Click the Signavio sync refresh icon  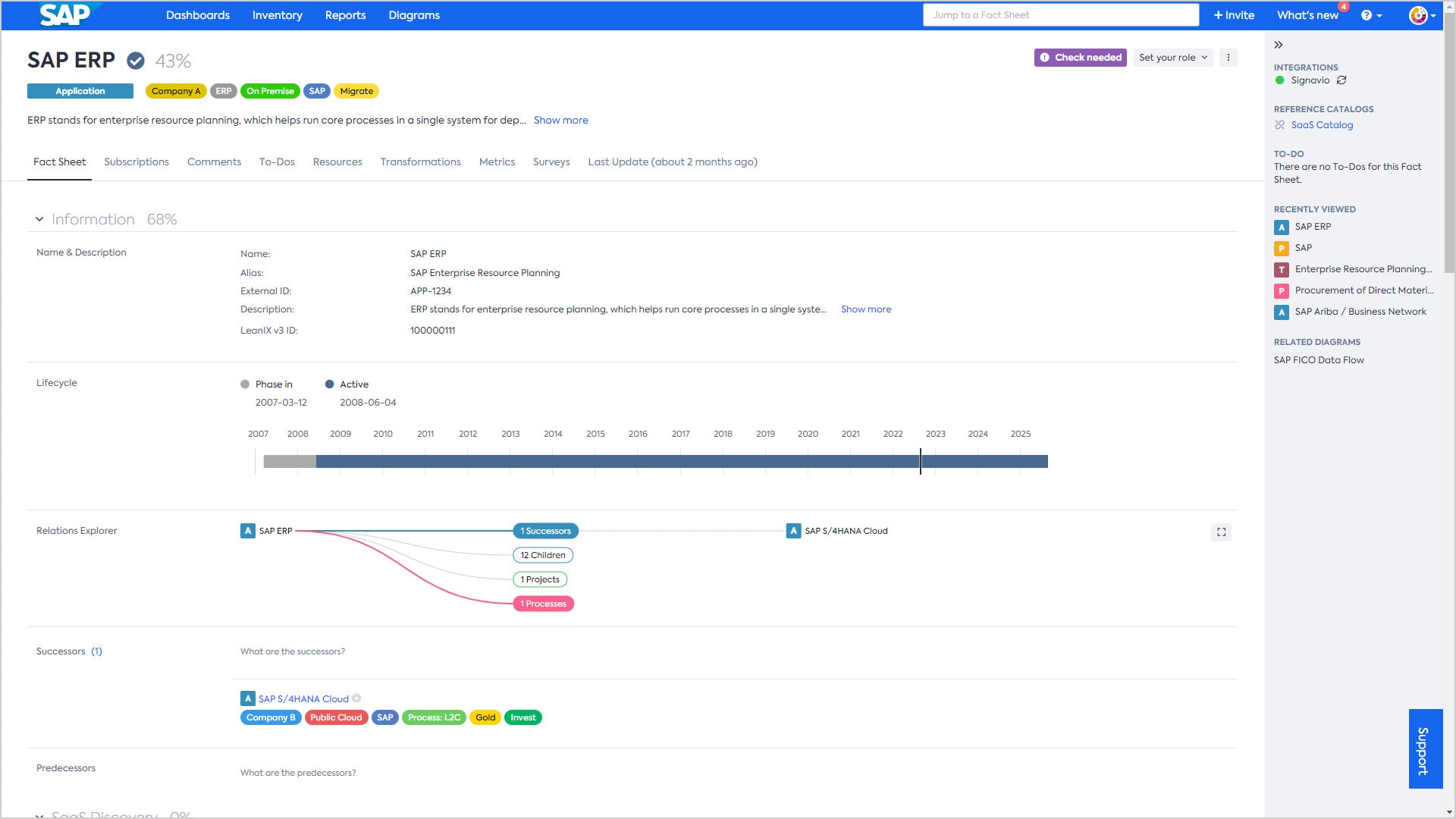(x=1341, y=80)
